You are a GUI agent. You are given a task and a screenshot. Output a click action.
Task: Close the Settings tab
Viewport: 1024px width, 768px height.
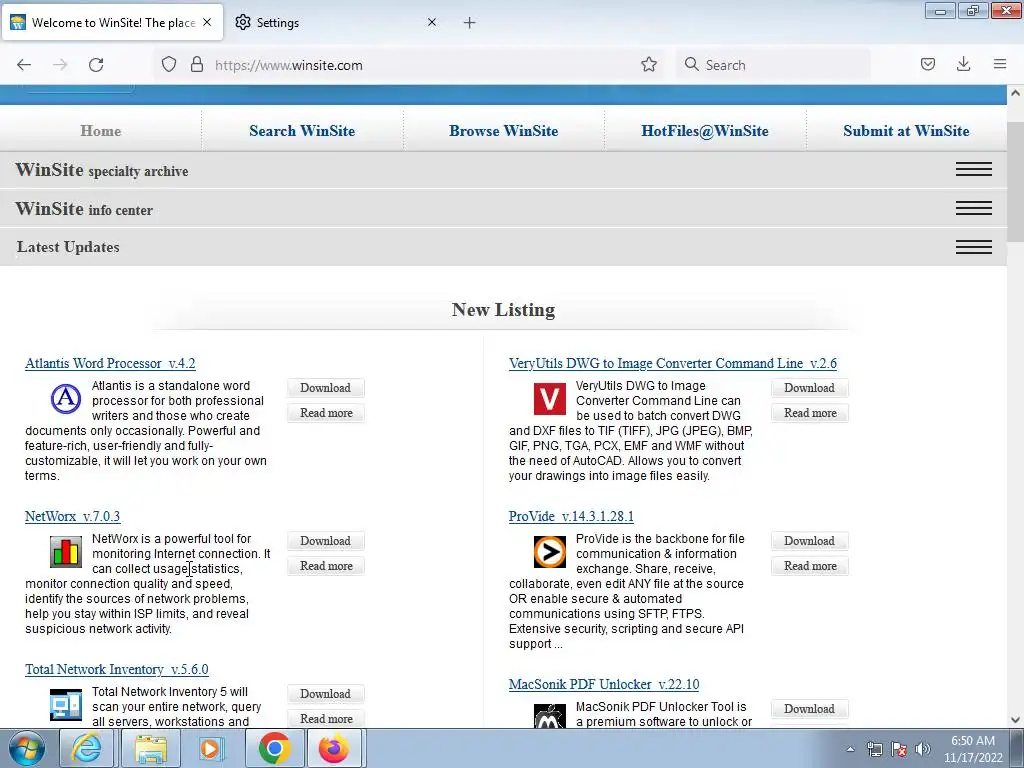432,22
